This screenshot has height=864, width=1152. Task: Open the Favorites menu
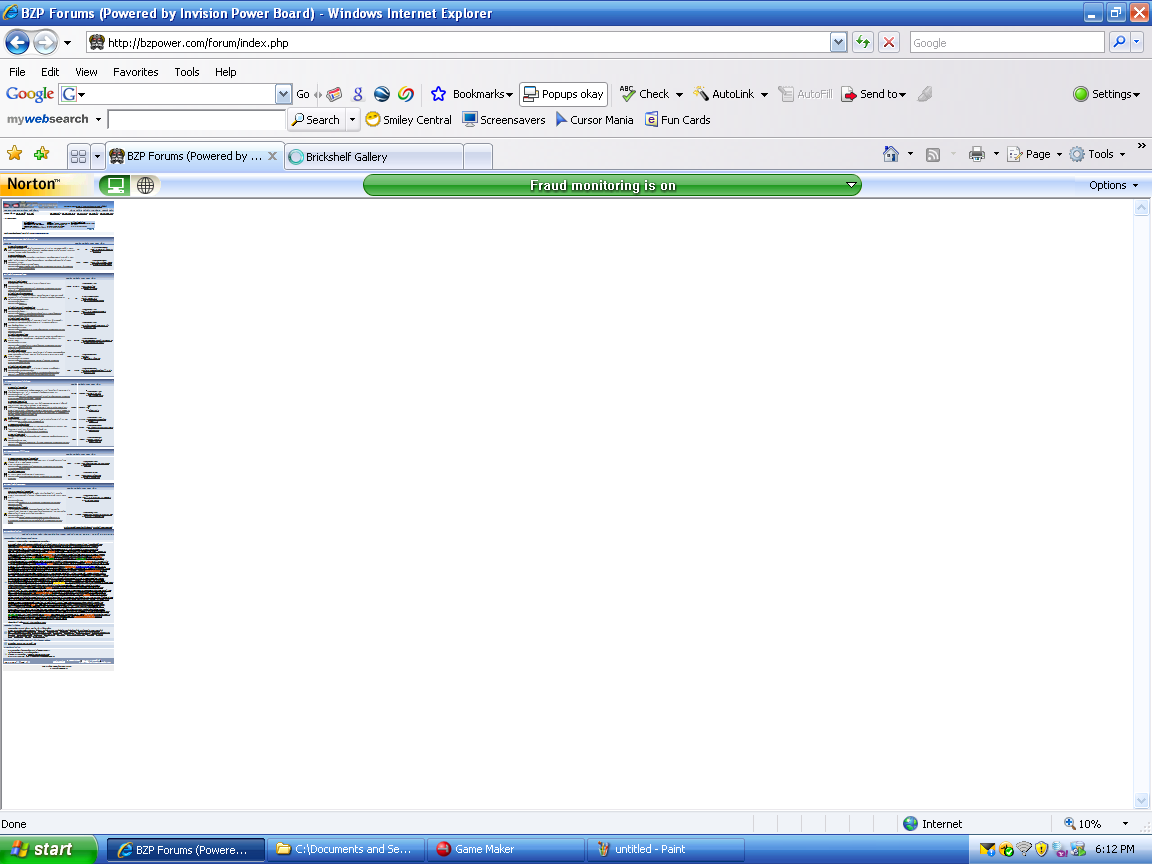click(x=136, y=72)
